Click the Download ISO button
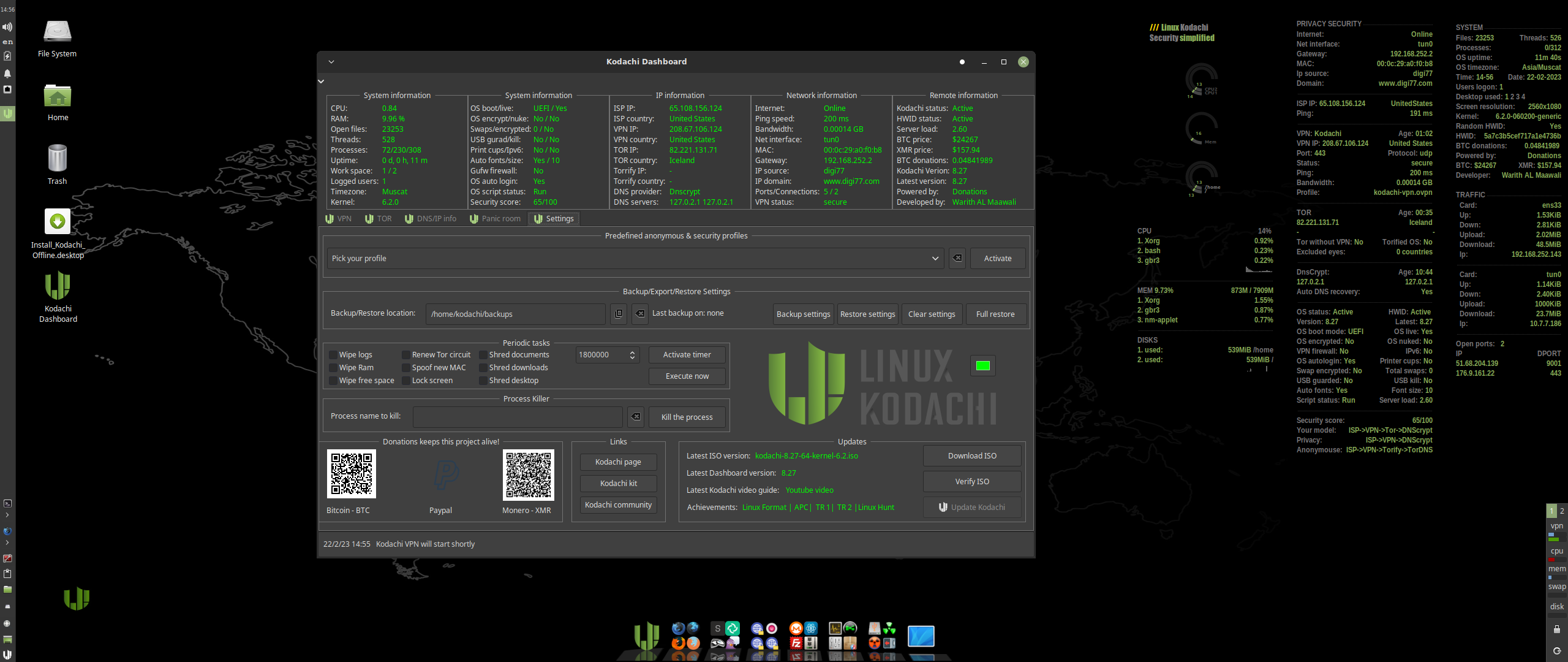The width and height of the screenshot is (1568, 662). (x=972, y=455)
